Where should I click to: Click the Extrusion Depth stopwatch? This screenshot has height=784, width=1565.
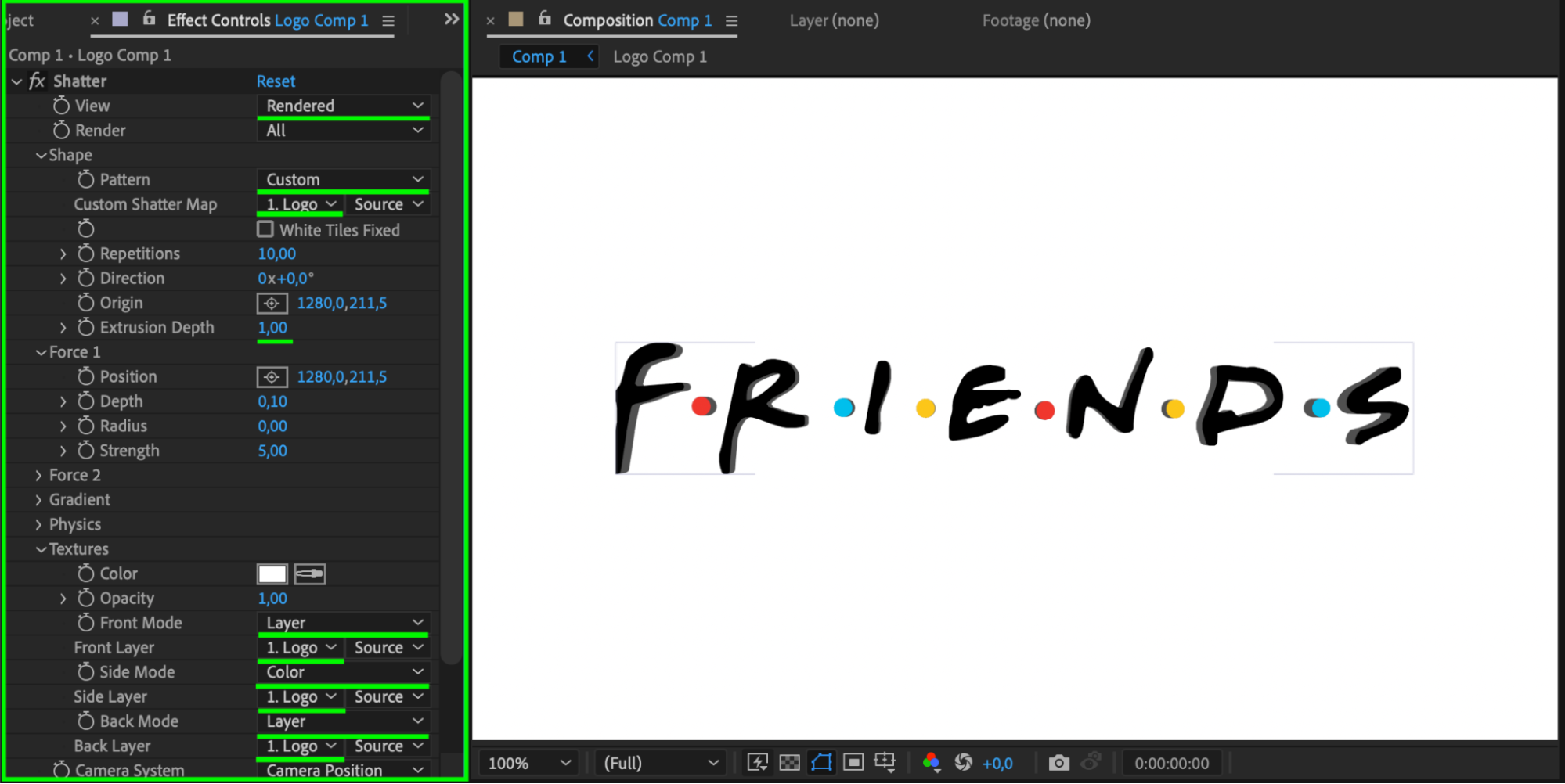[86, 328]
